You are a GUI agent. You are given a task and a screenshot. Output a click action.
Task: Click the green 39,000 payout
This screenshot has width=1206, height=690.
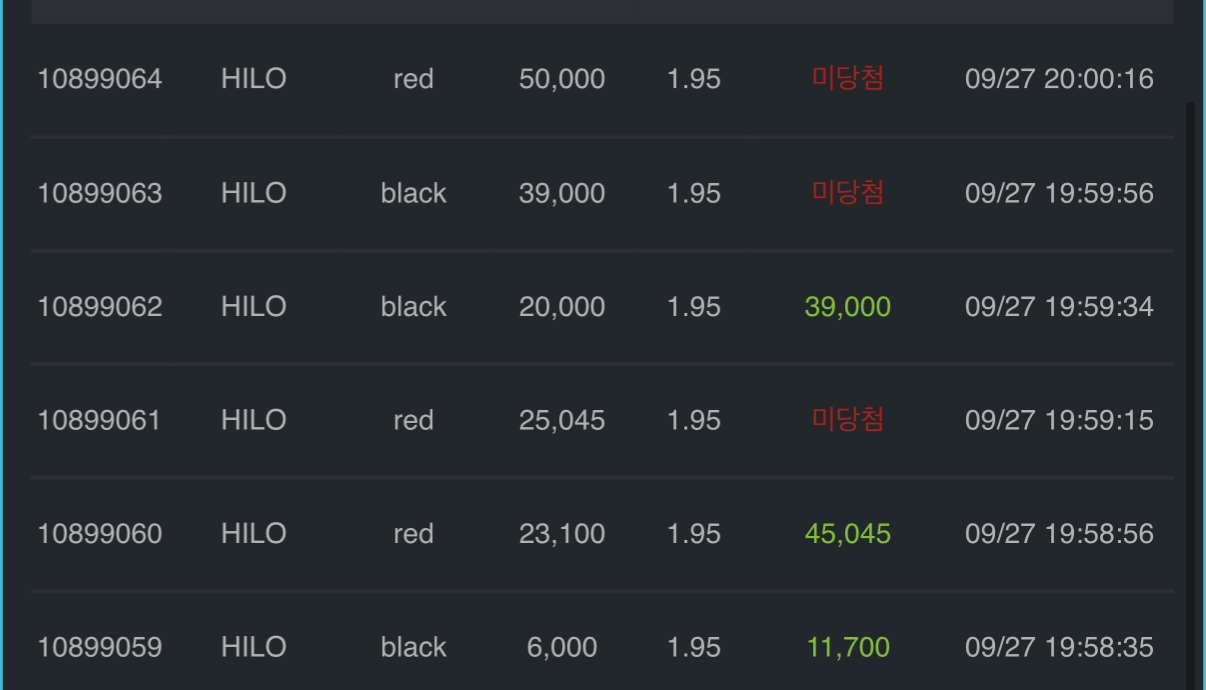tap(847, 307)
